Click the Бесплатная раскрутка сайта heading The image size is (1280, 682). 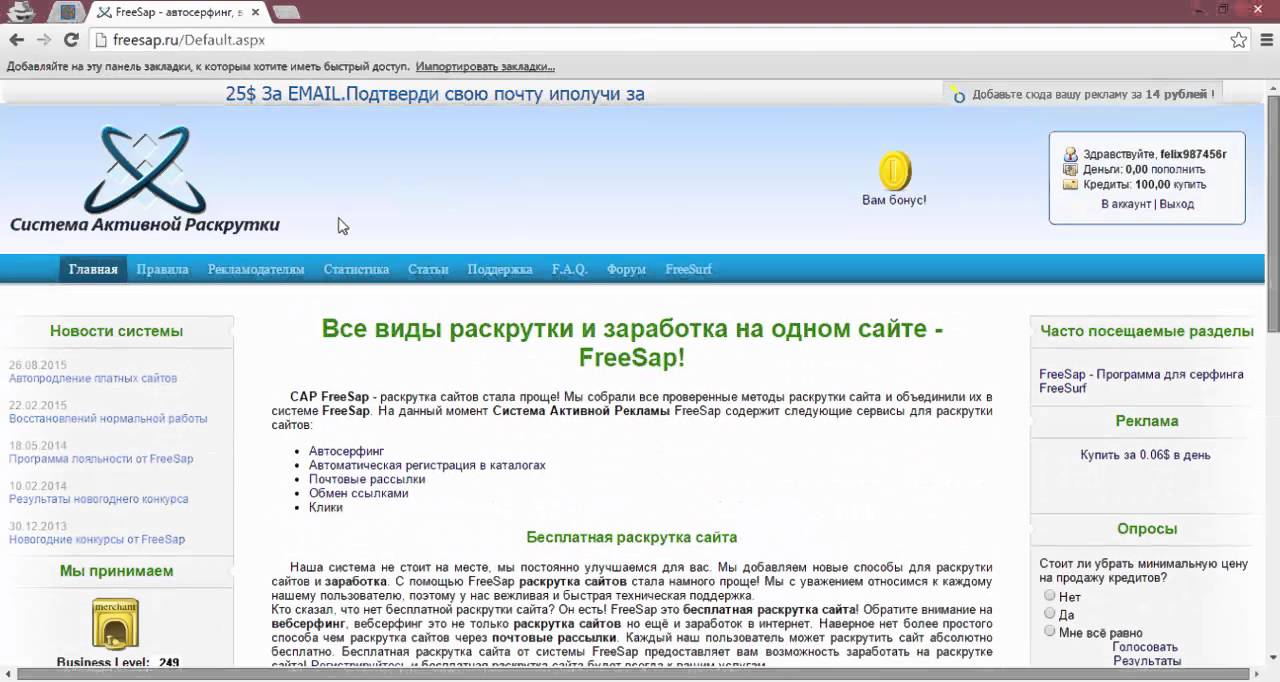tap(632, 537)
